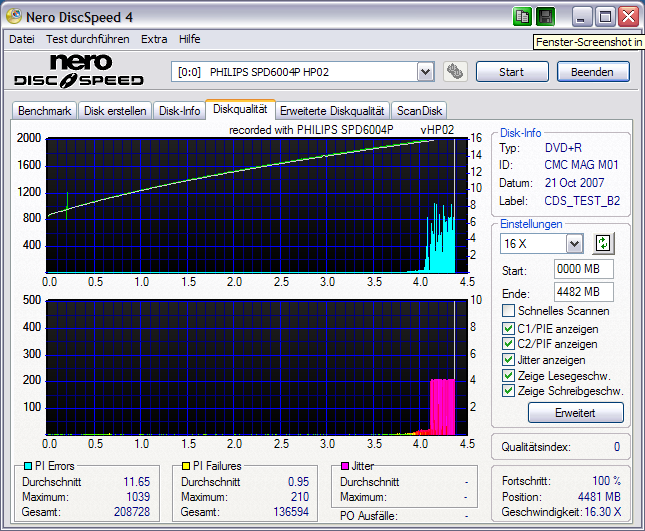This screenshot has width=645, height=531.
Task: Click the drive options icon next to drive selector
Action: point(455,72)
